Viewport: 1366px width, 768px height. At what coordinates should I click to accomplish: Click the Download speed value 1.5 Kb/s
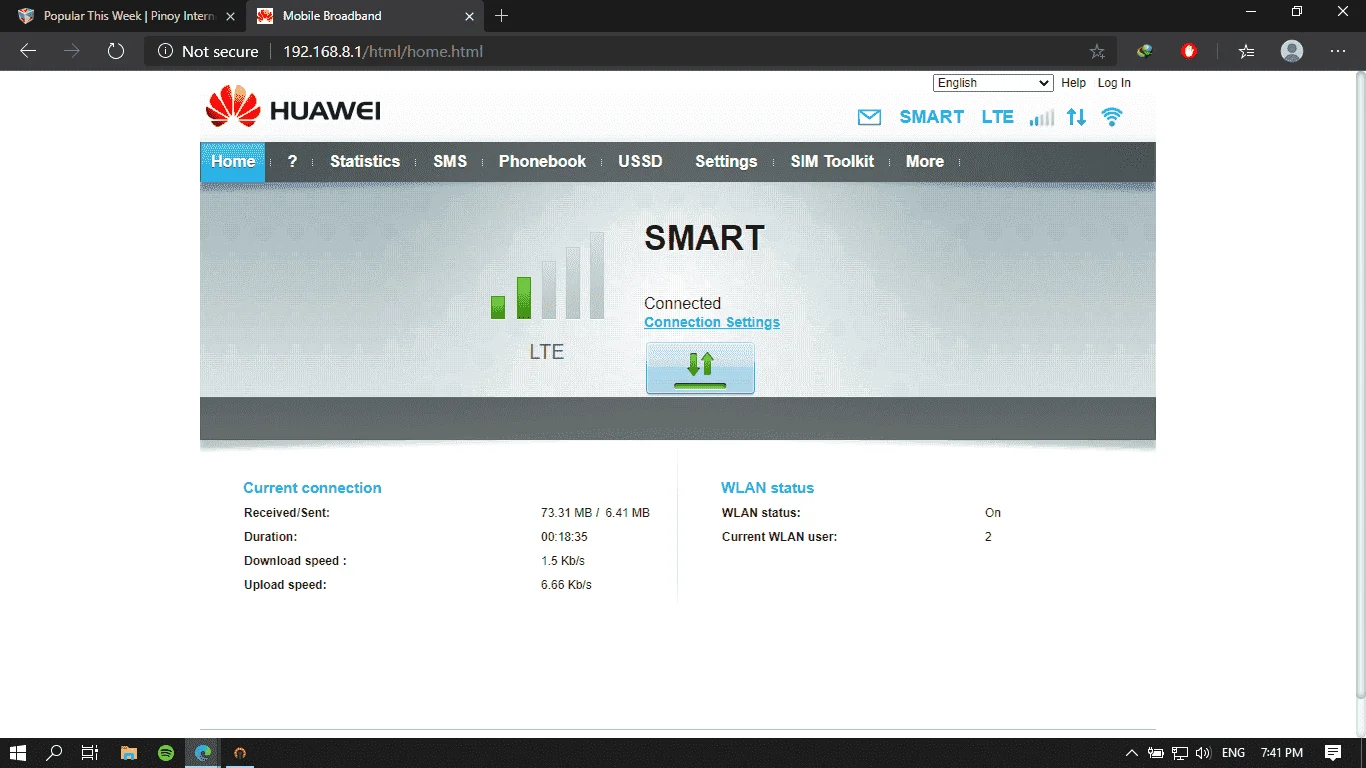tap(563, 561)
